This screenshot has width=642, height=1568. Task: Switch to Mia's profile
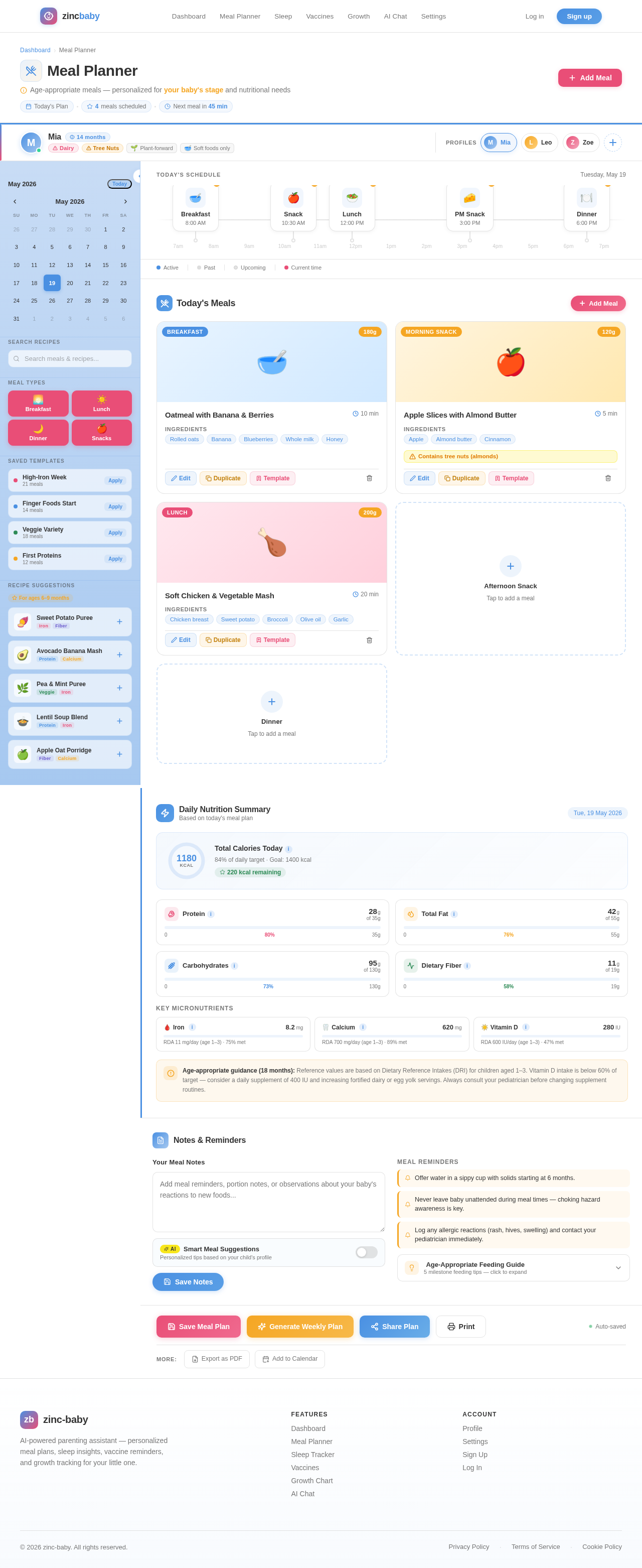click(x=499, y=143)
